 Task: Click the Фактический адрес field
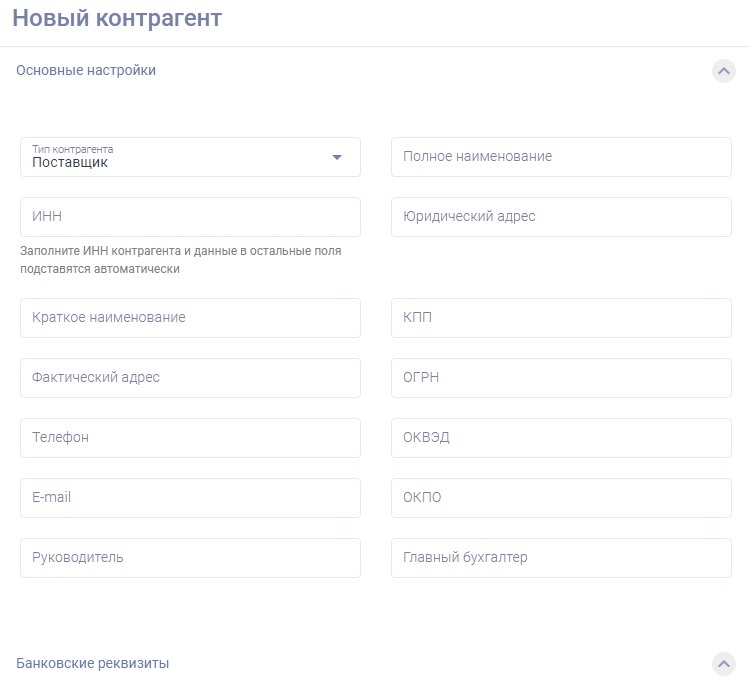point(190,378)
